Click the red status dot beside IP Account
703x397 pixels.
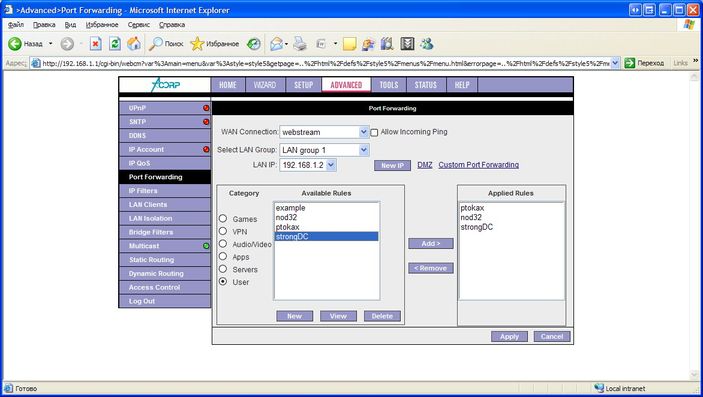pyautogui.click(x=206, y=149)
